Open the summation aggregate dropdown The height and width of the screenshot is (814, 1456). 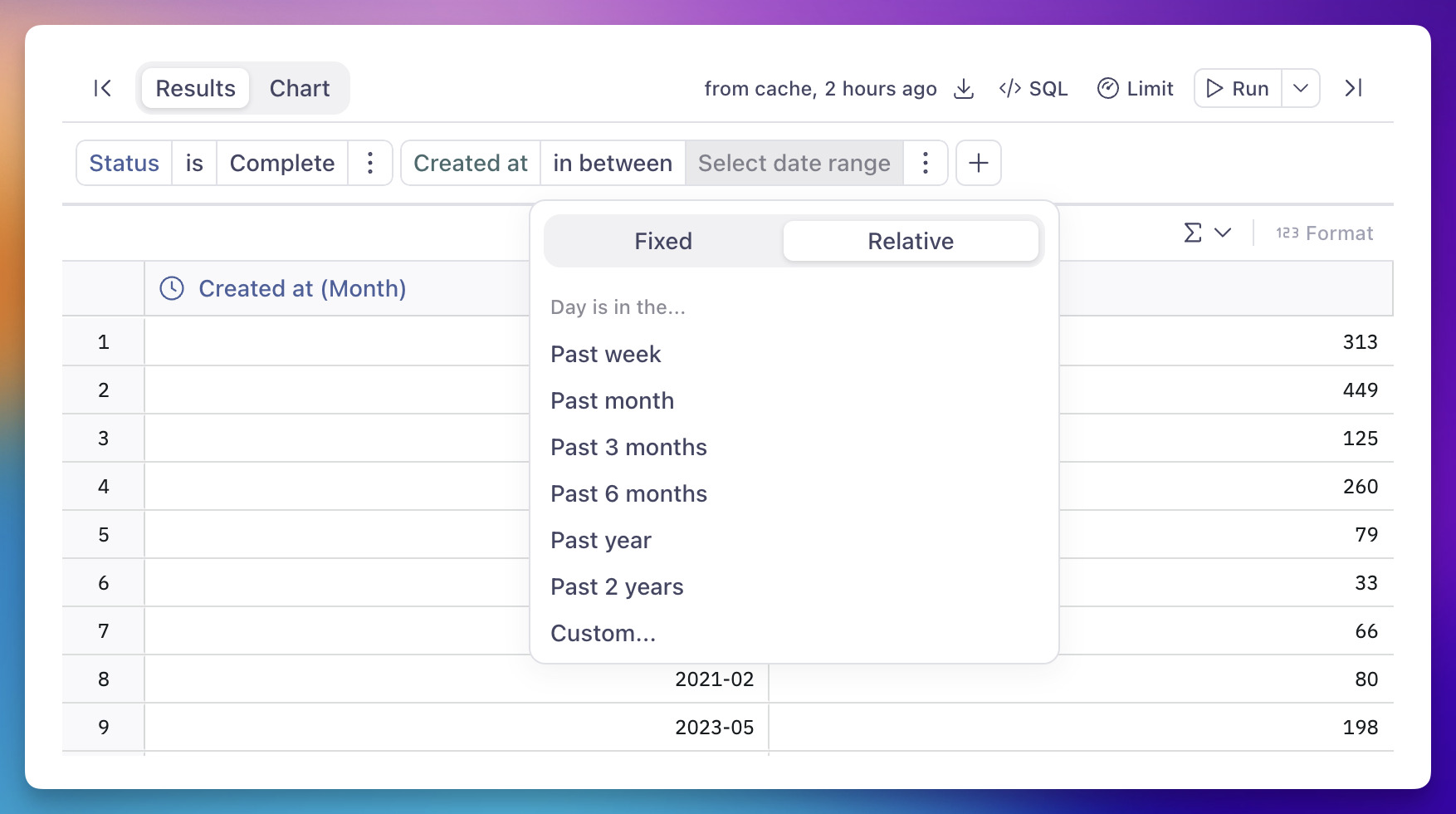pos(1206,233)
